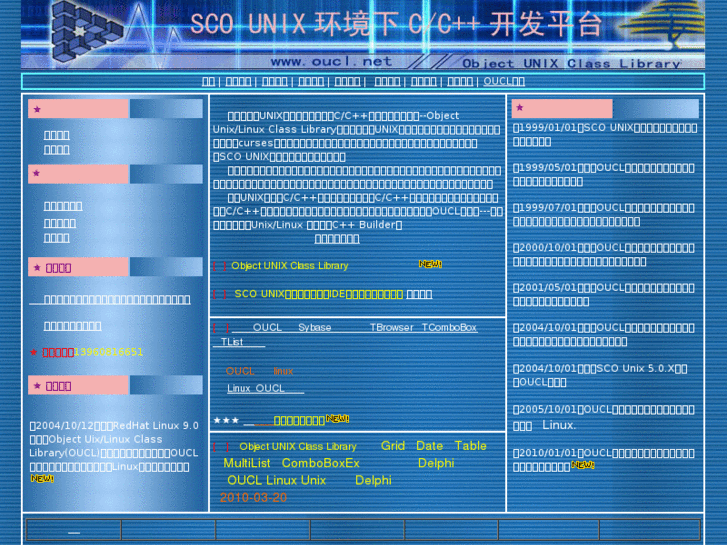Click red brackets before OUCL Sybase link
727x545 pixels.
click(x=221, y=328)
